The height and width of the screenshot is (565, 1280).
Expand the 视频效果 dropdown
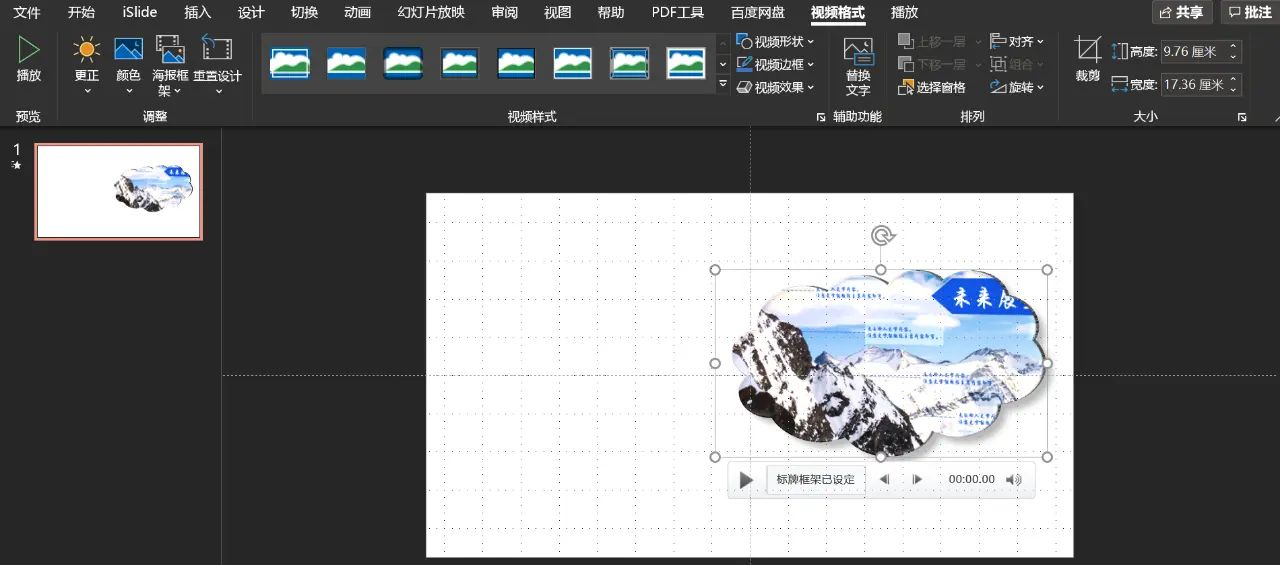click(x=776, y=88)
